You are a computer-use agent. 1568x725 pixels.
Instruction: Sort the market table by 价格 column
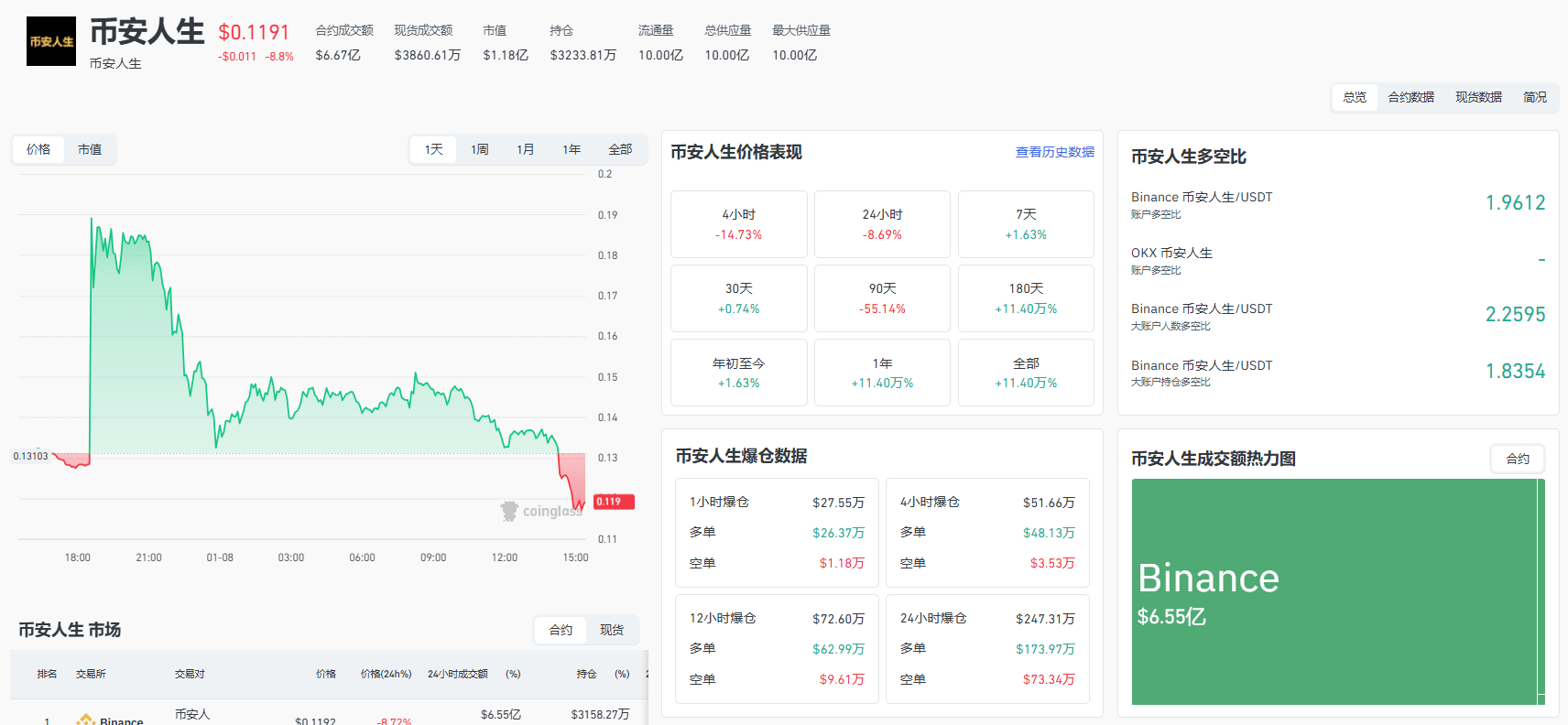[x=326, y=674]
